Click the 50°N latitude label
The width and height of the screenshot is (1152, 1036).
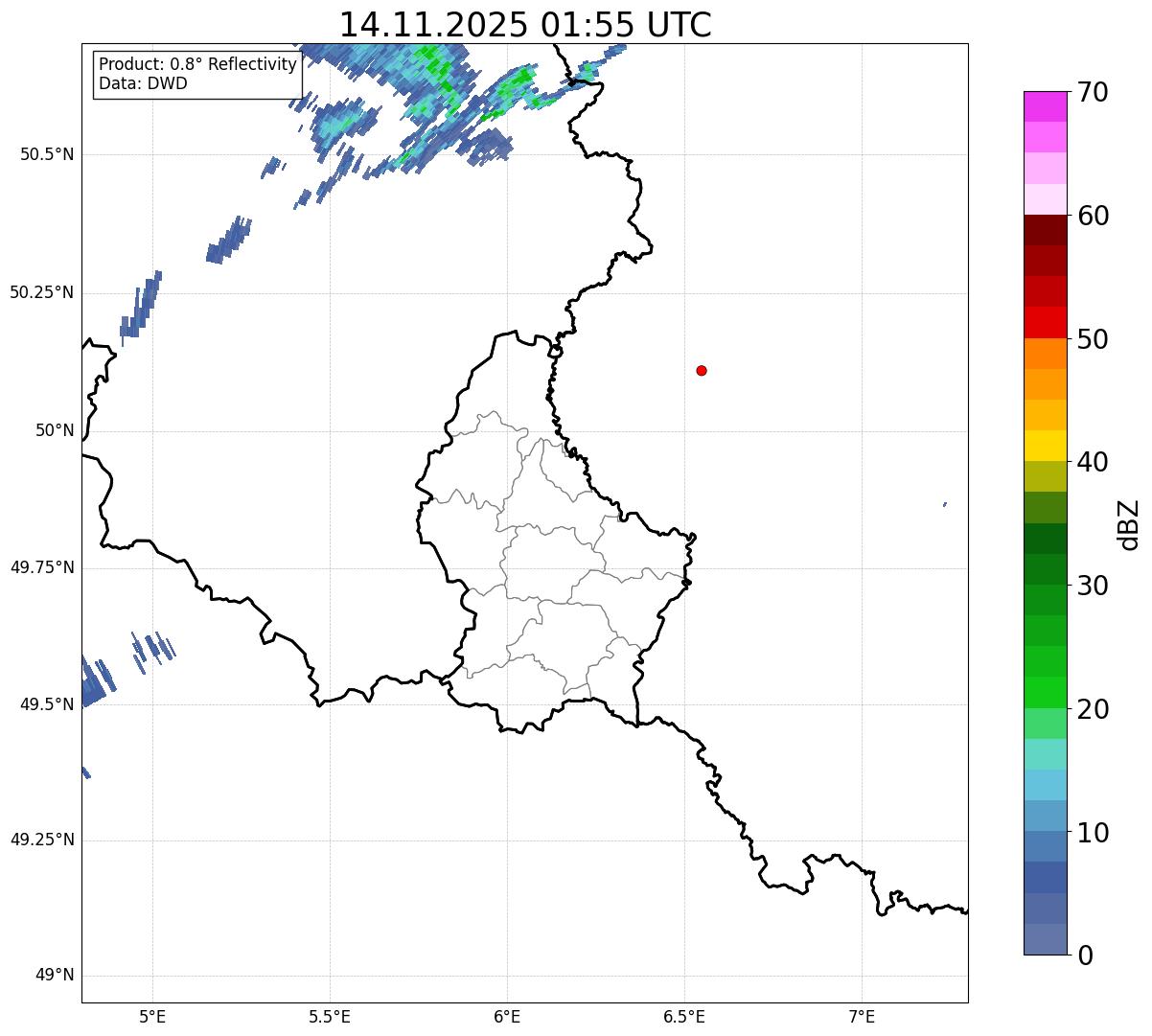56,430
